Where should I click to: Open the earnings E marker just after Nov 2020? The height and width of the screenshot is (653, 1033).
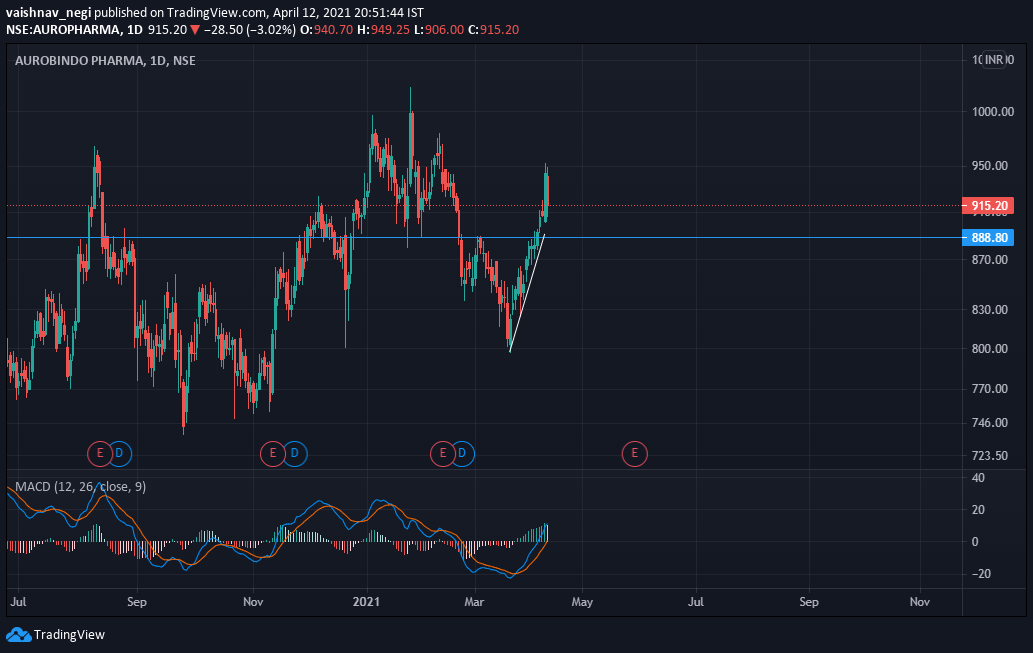(x=273, y=453)
